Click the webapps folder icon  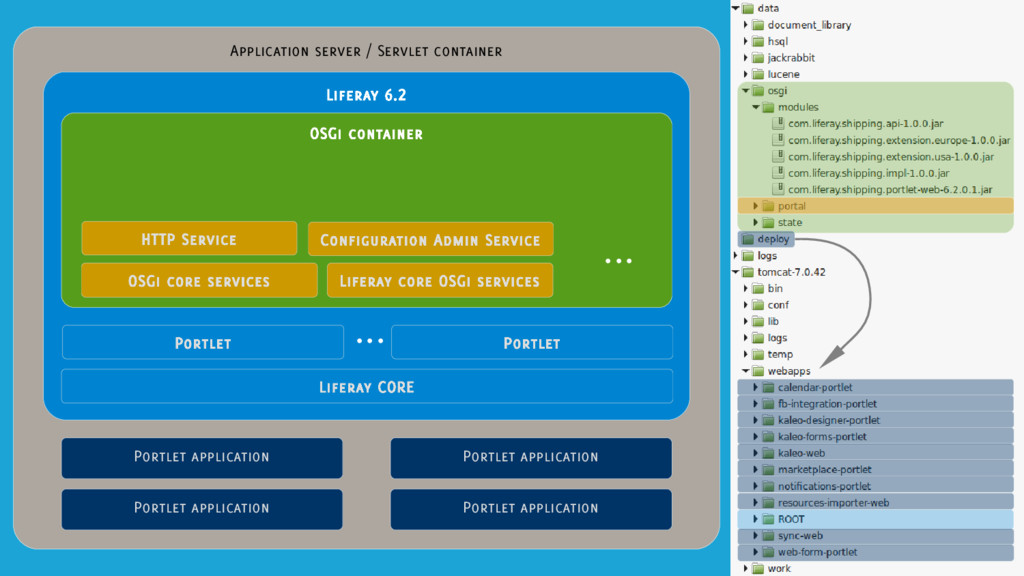click(758, 371)
